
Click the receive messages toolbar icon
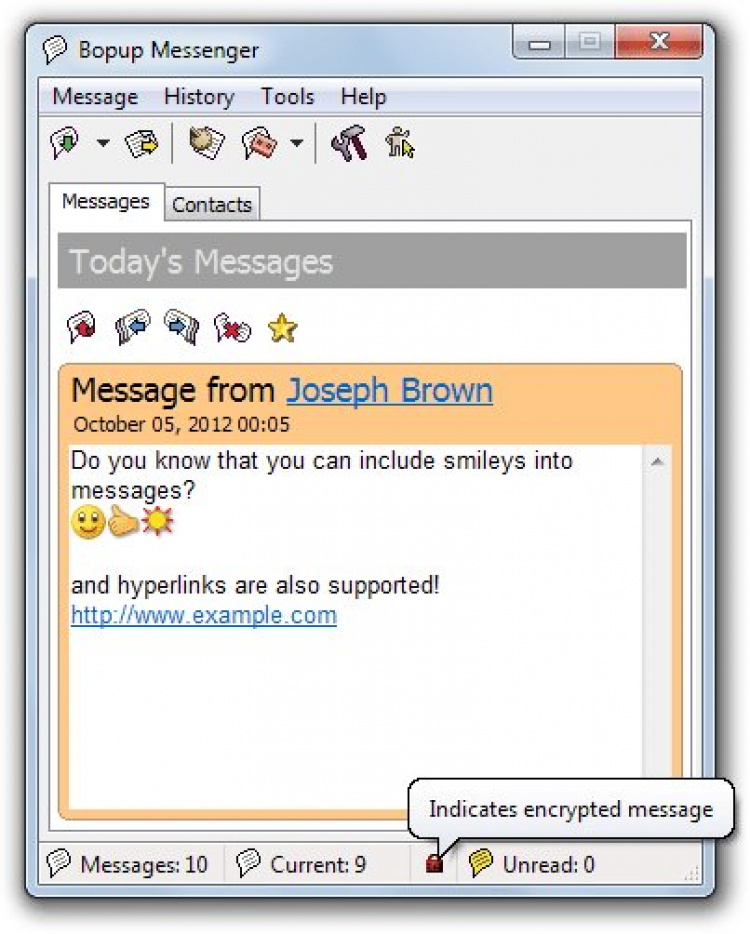coord(66,143)
